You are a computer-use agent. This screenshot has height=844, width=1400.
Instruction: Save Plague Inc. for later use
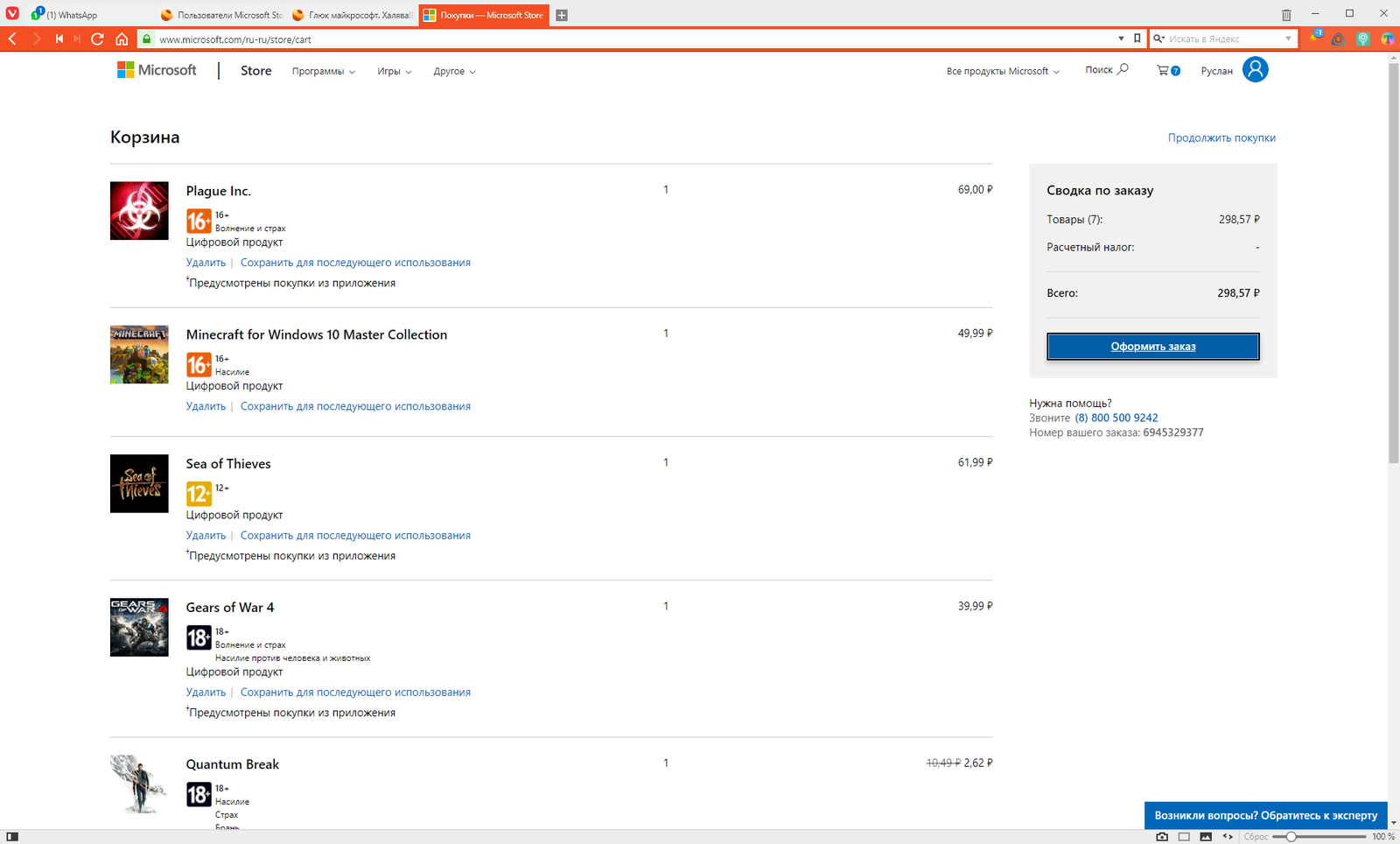(x=355, y=263)
